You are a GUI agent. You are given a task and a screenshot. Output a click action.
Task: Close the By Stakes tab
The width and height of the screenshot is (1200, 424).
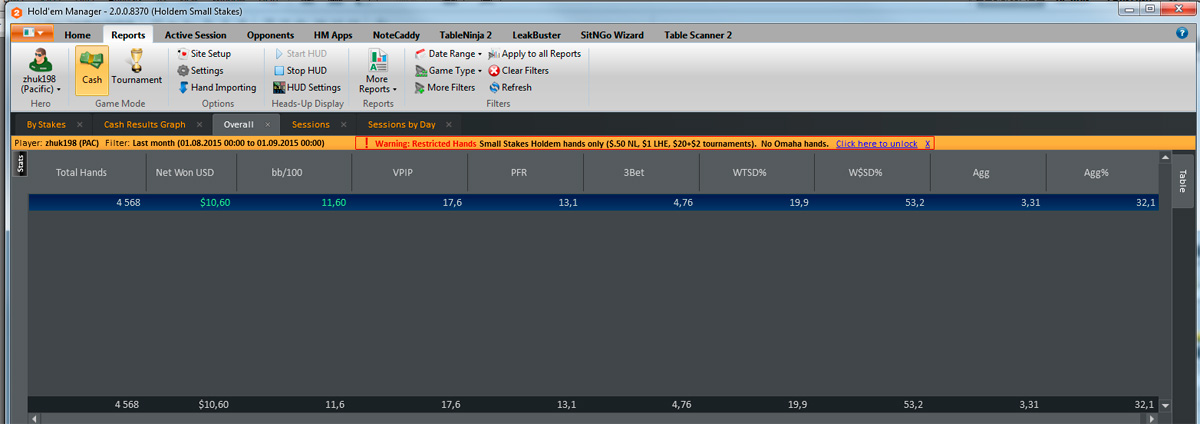(79, 125)
